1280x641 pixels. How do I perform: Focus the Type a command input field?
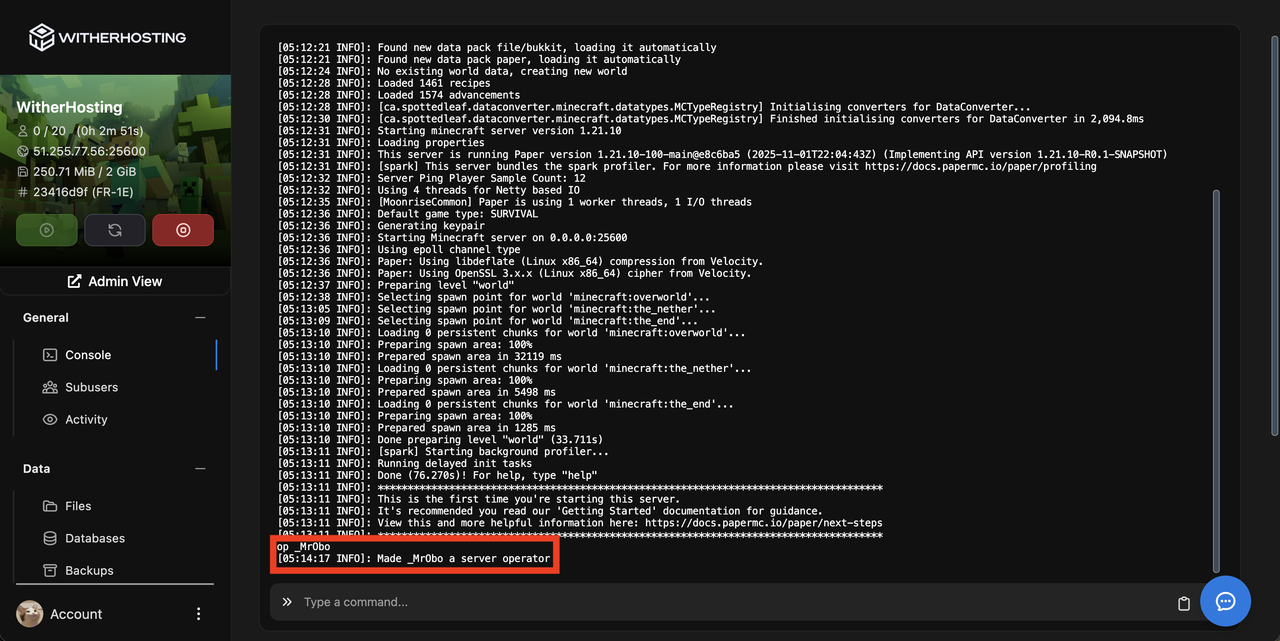pyautogui.click(x=735, y=602)
